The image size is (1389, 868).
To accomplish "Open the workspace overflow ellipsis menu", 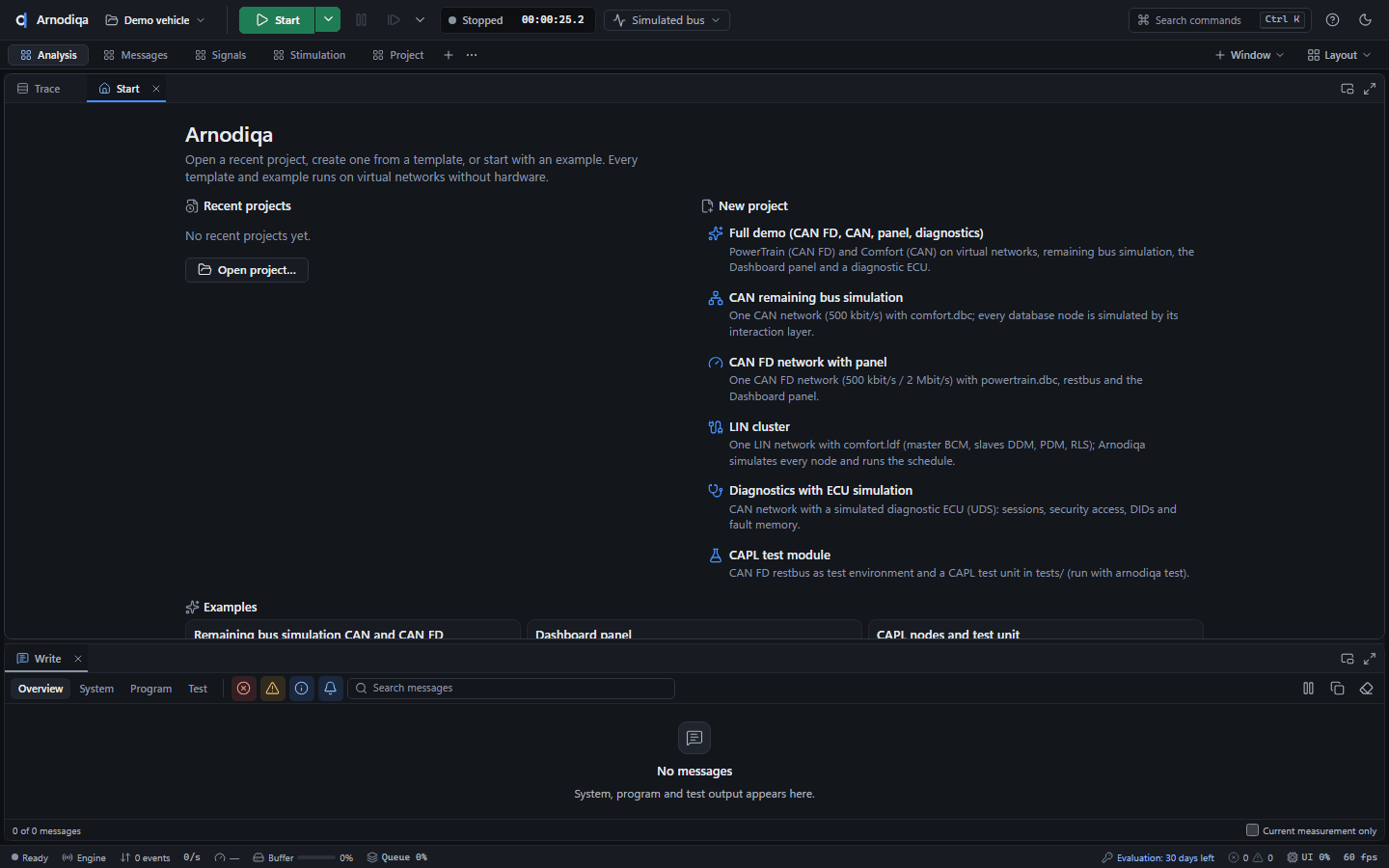I will click(x=472, y=55).
